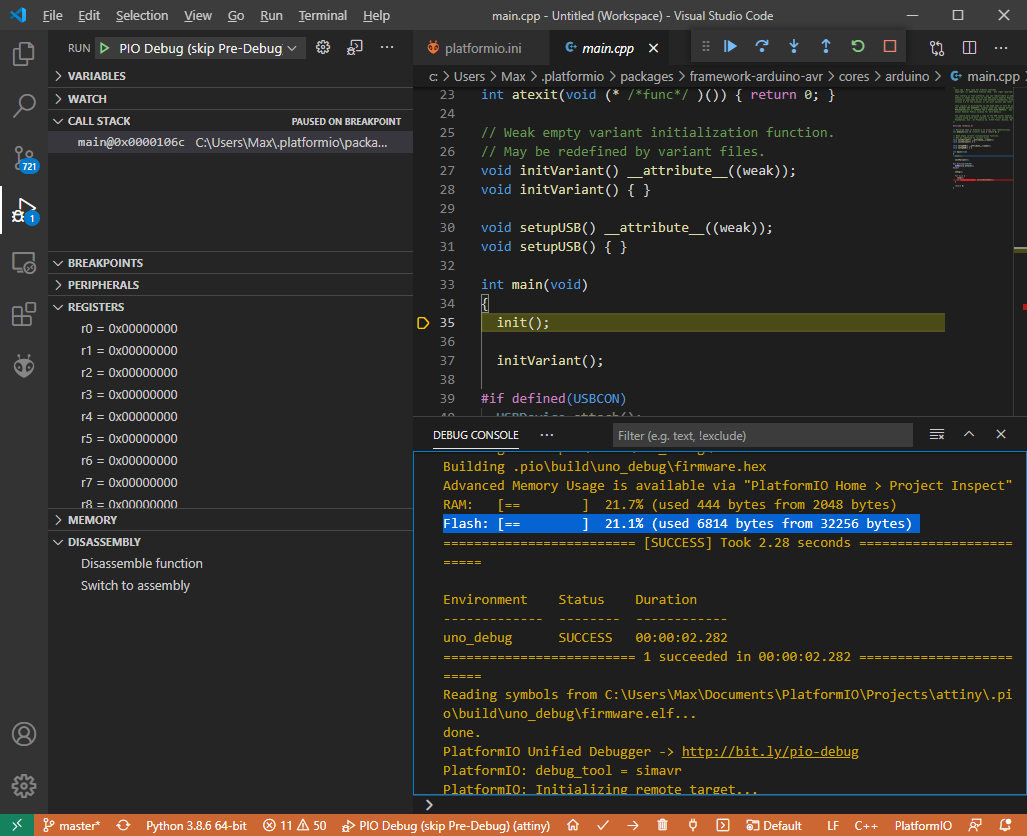Viewport: 1027px width, 836px height.
Task: Step Into in debug toolbar
Action: [794, 46]
